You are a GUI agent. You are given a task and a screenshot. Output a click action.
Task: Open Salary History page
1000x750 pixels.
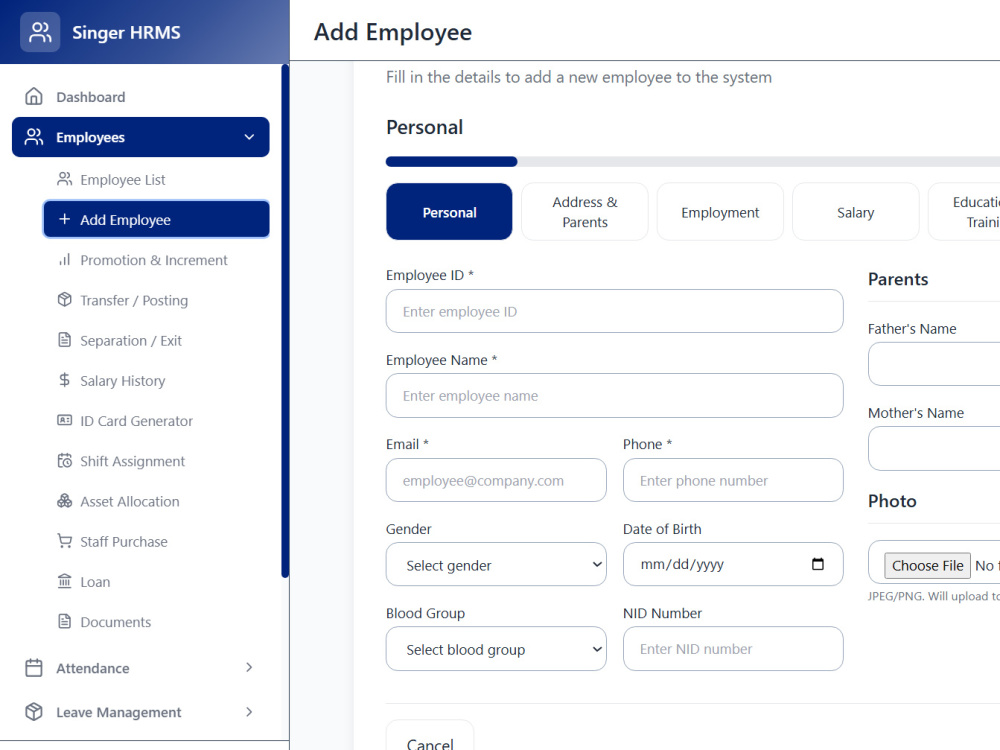[x=156, y=381]
